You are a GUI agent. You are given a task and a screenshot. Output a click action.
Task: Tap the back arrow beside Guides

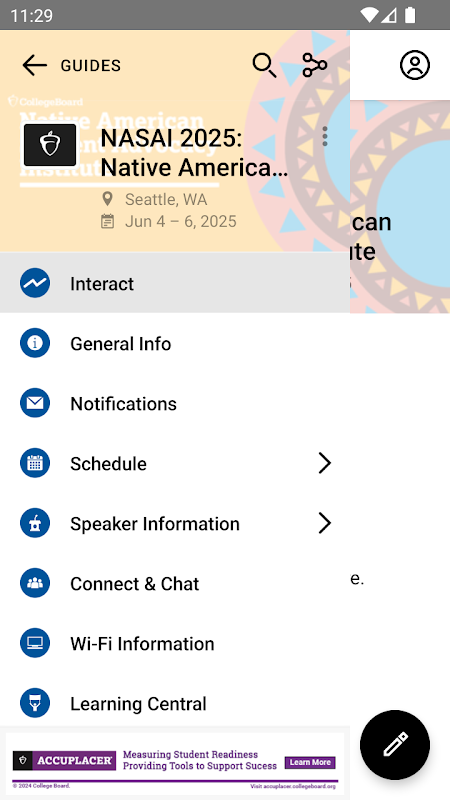point(34,65)
